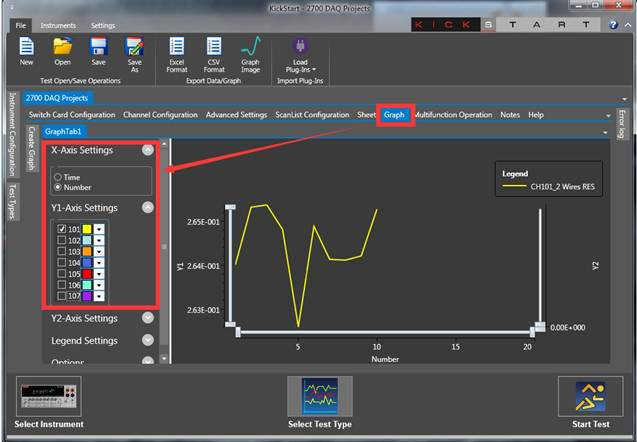Viewport: 637px width, 442px height.
Task: Expand the Y2-Axis Settings section
Action: pos(148,318)
